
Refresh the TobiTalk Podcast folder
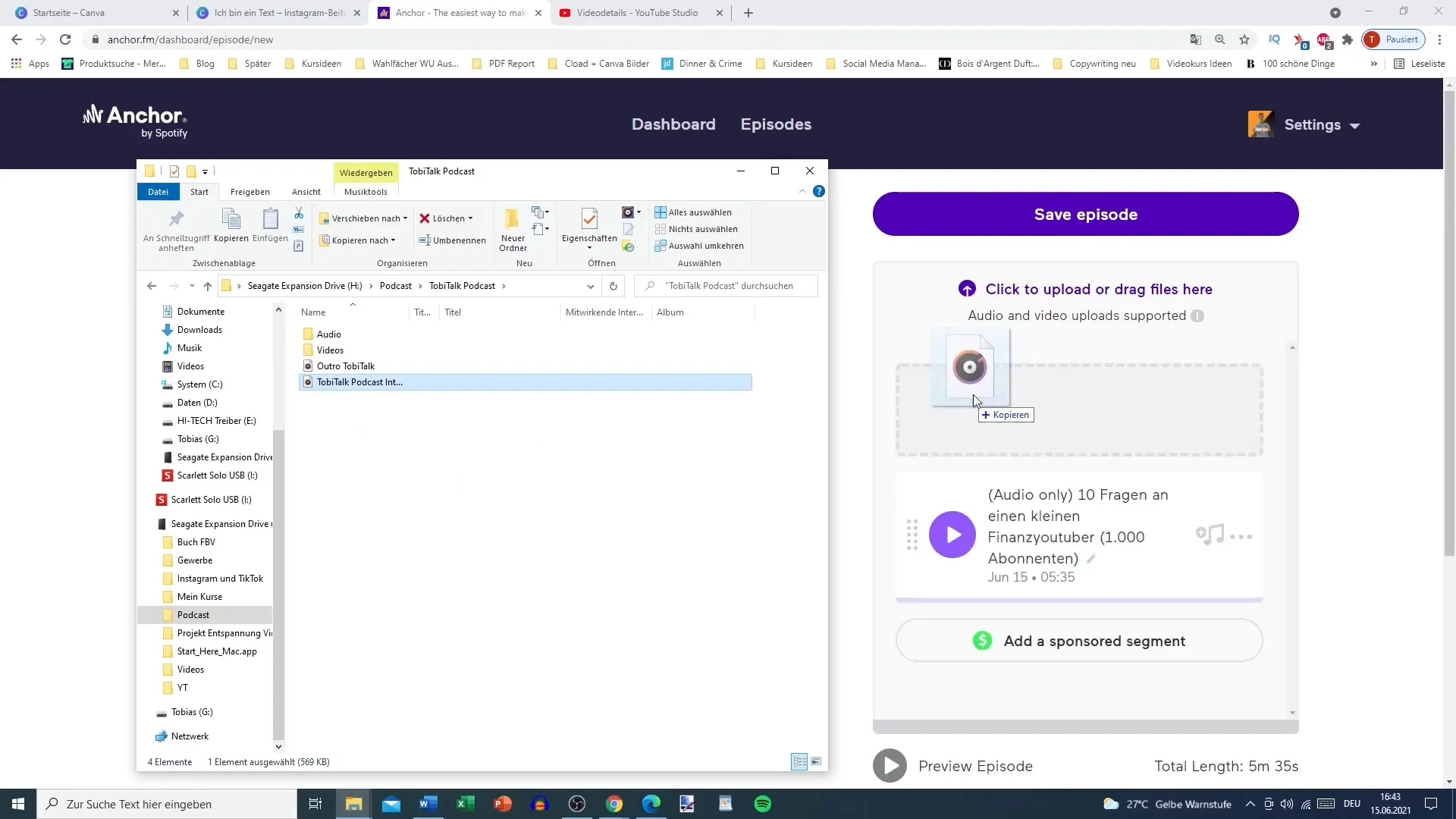pyautogui.click(x=613, y=286)
